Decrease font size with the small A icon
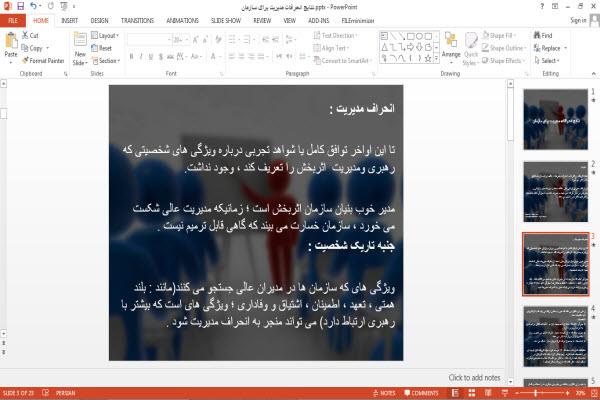This screenshot has width=600, height=400. pos(205,39)
